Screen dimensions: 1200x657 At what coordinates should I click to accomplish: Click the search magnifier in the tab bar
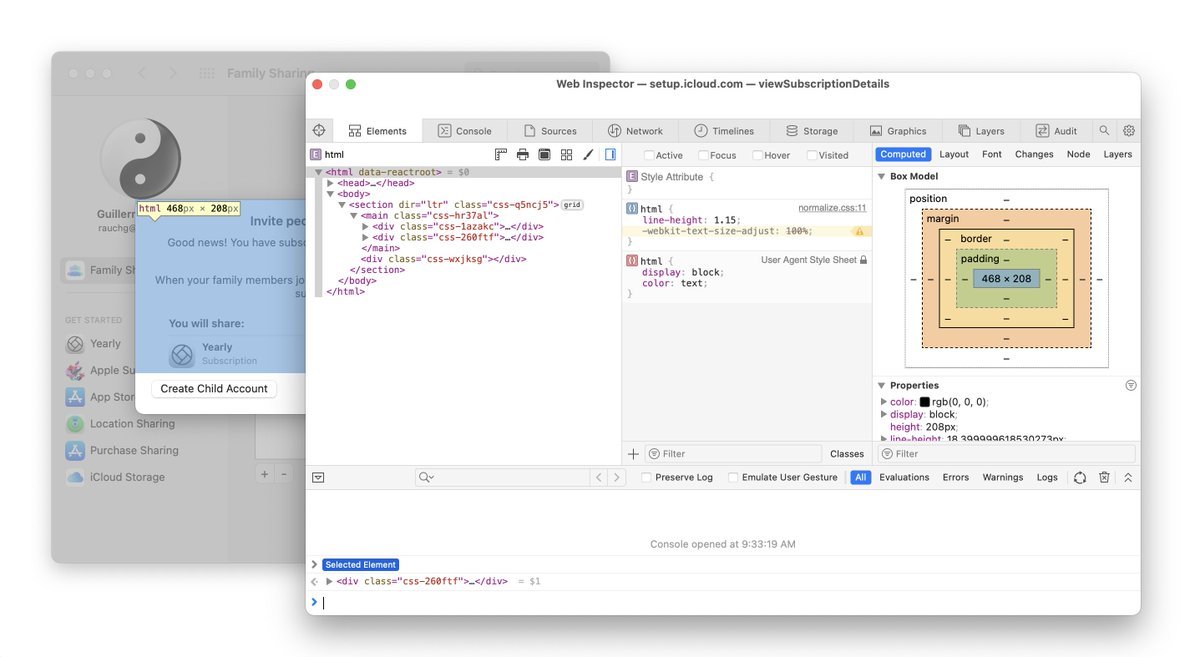point(1104,131)
